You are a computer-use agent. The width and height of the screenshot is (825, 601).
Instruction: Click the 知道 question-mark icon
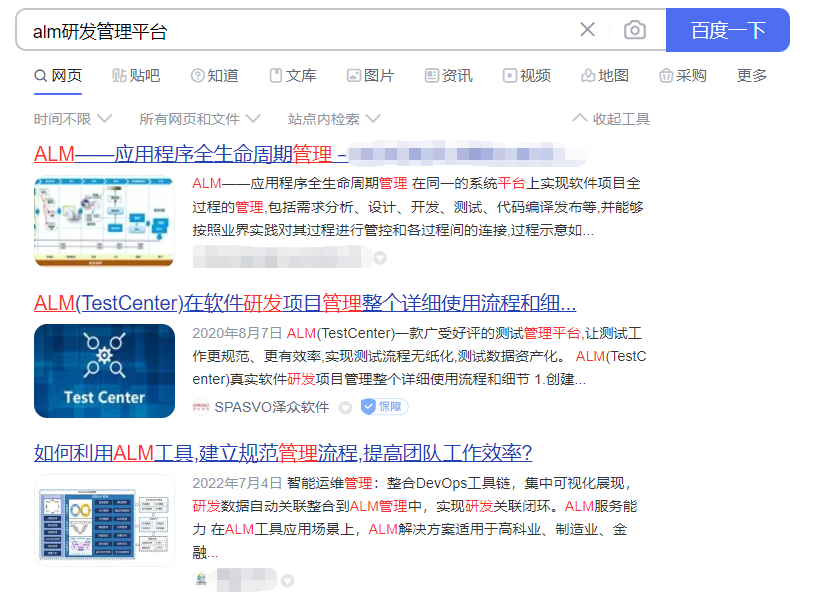[197, 76]
